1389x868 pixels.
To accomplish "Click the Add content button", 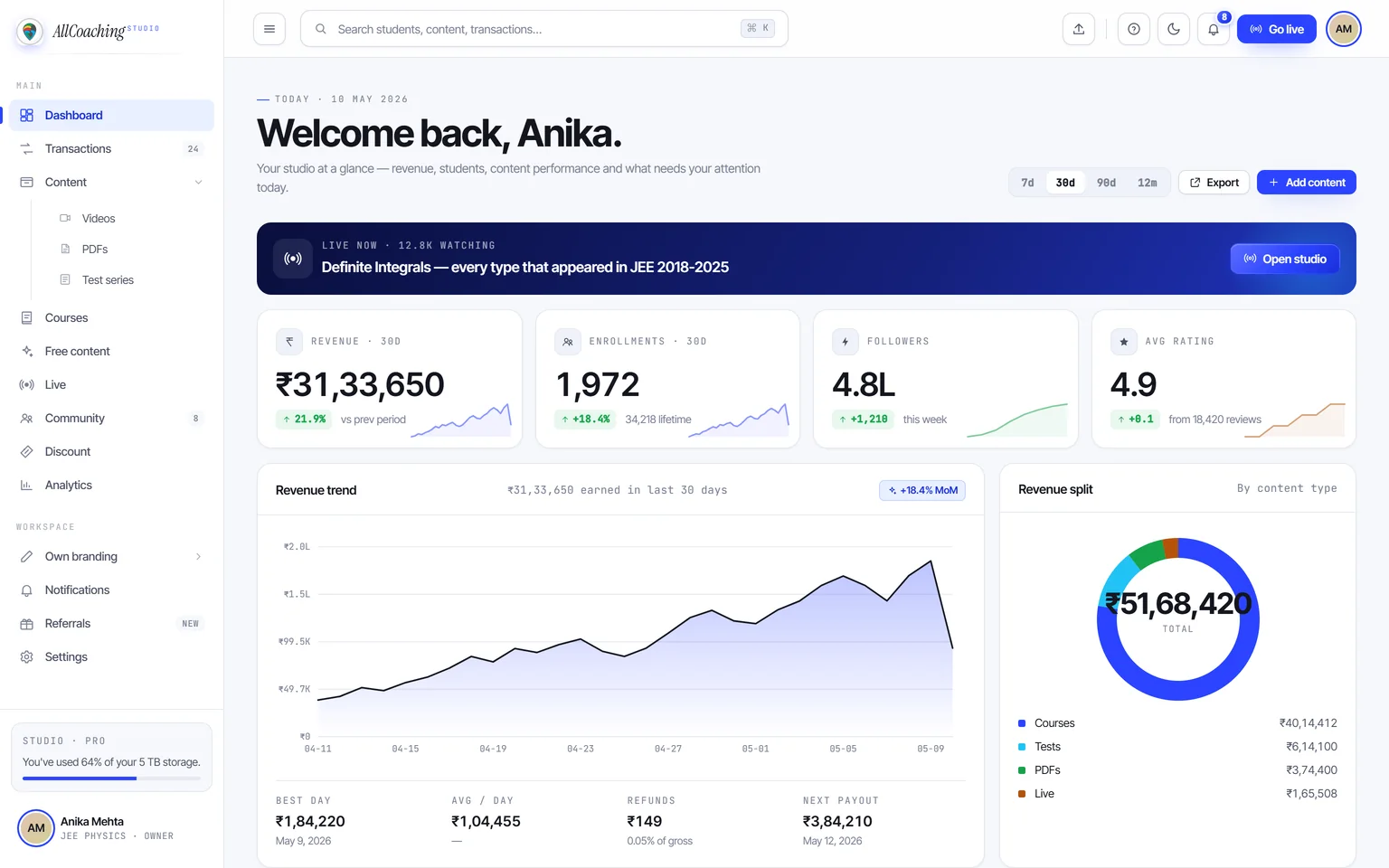I will 1307,183.
